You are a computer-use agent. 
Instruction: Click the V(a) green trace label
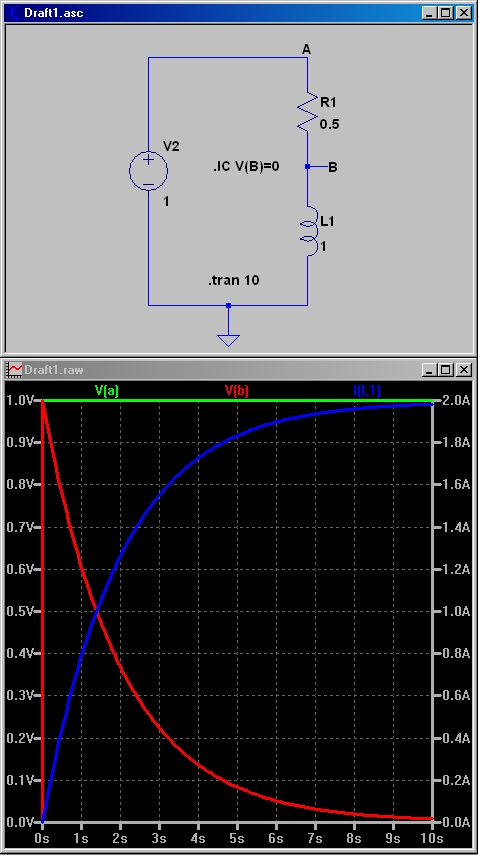pyautogui.click(x=107, y=390)
